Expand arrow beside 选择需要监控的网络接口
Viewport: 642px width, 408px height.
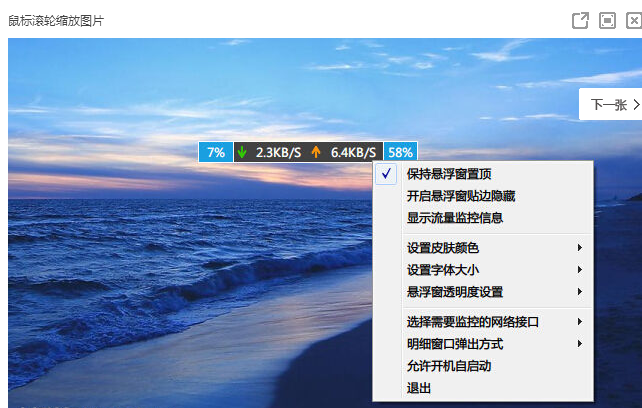579,322
